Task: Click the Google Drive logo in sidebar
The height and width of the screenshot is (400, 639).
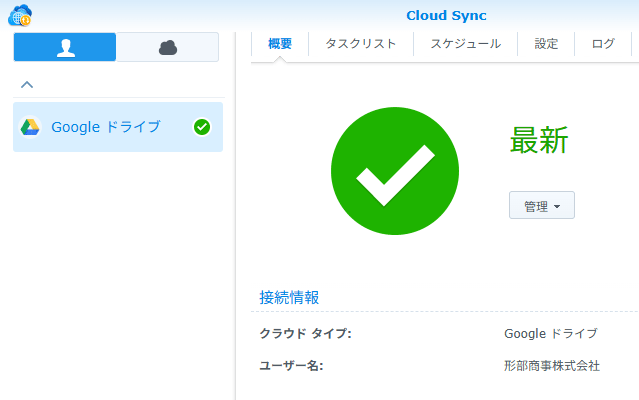Action: [30, 127]
